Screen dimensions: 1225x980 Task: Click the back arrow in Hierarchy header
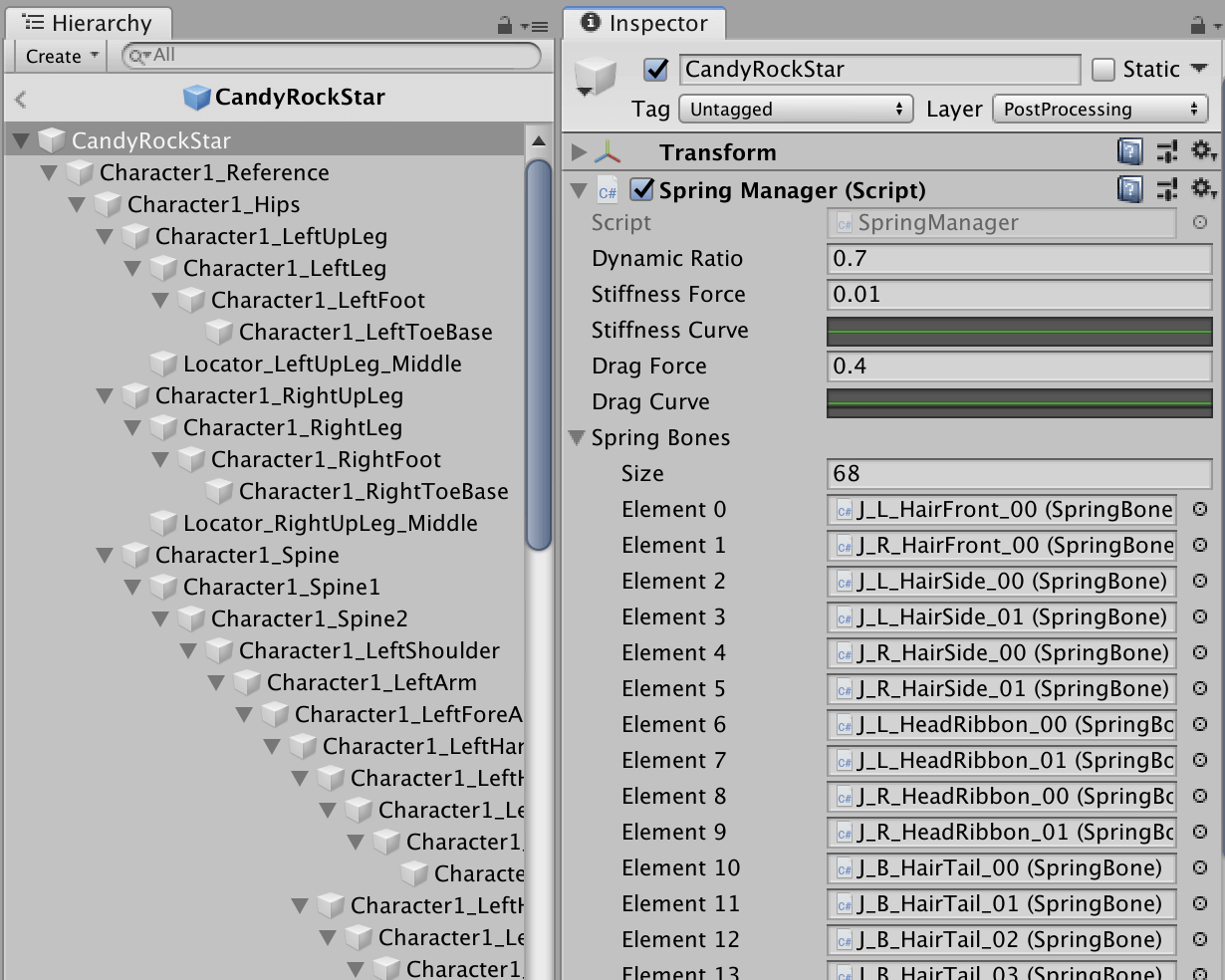pyautogui.click(x=21, y=99)
